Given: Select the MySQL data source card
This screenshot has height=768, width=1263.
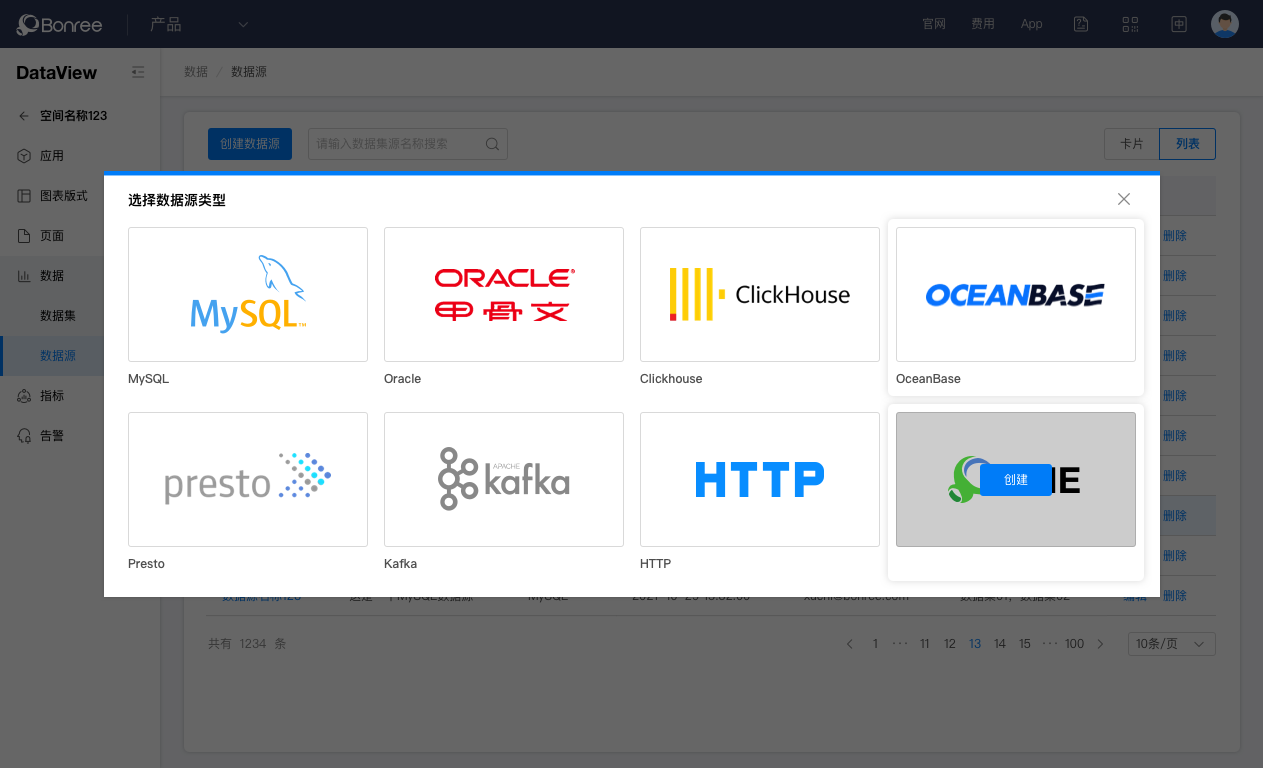Looking at the screenshot, I should click(x=247, y=294).
